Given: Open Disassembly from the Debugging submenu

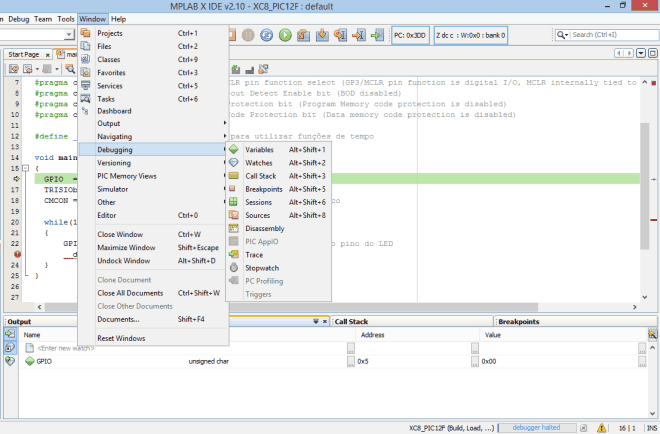Looking at the screenshot, I should [x=279, y=228].
